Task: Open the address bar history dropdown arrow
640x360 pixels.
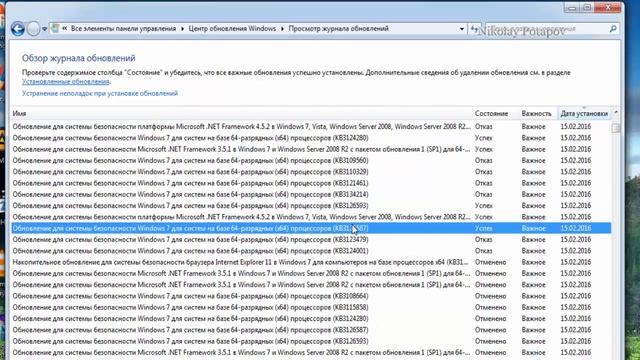Action: click(x=462, y=29)
